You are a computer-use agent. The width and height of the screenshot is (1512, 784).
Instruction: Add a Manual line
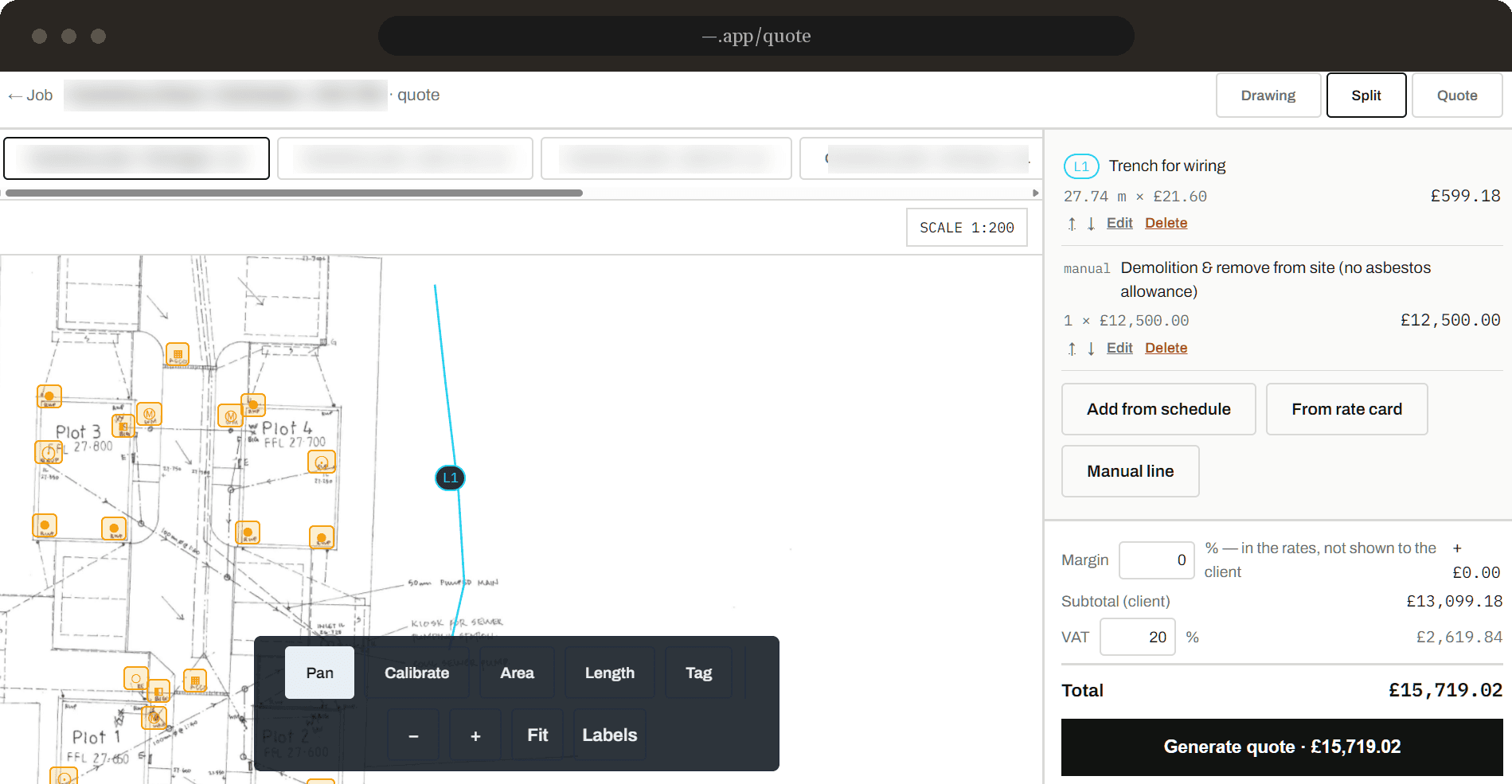1130,471
